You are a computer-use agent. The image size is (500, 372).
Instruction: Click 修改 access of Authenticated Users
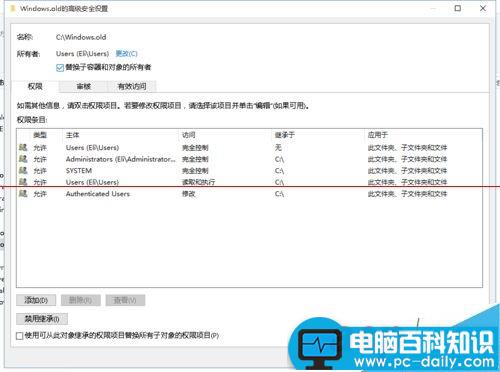[189, 194]
